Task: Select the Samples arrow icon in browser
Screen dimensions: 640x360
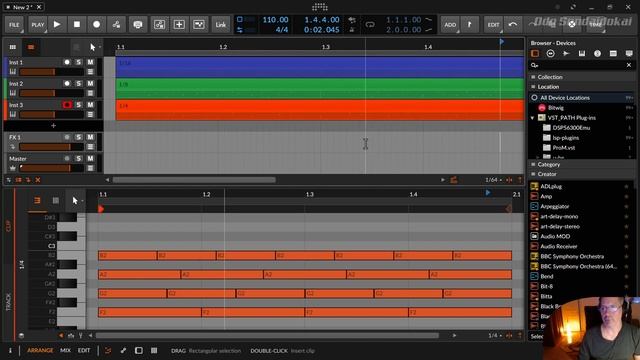Action: pyautogui.click(x=566, y=53)
